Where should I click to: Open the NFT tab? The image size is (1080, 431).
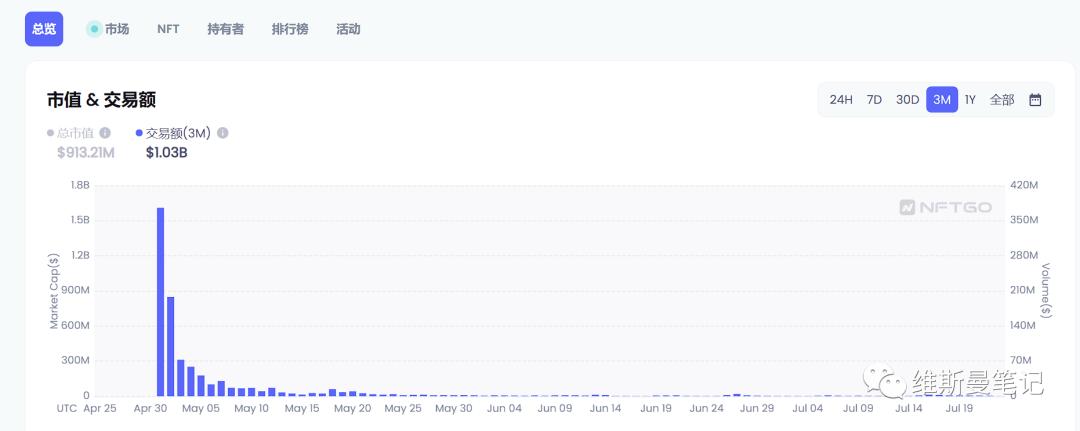[168, 30]
